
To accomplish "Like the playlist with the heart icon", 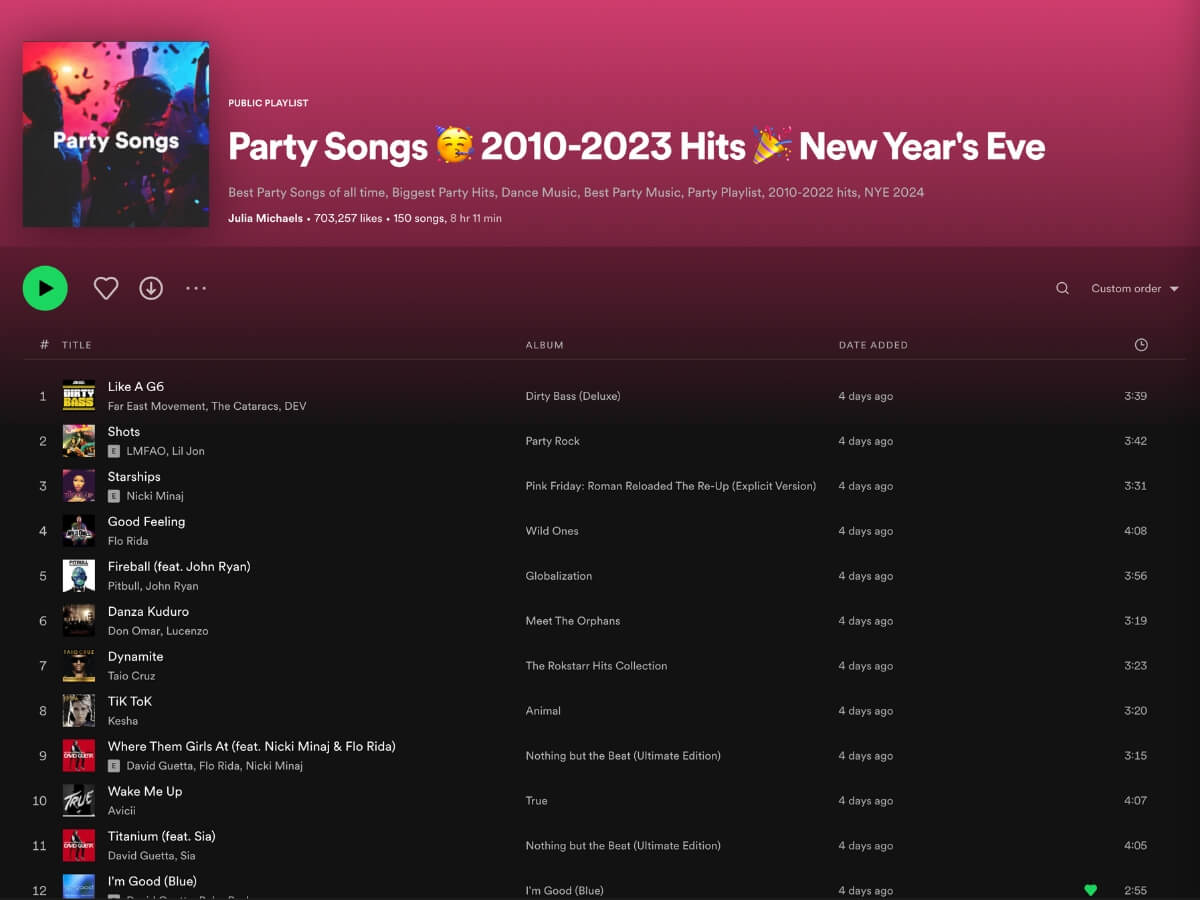I will (106, 288).
